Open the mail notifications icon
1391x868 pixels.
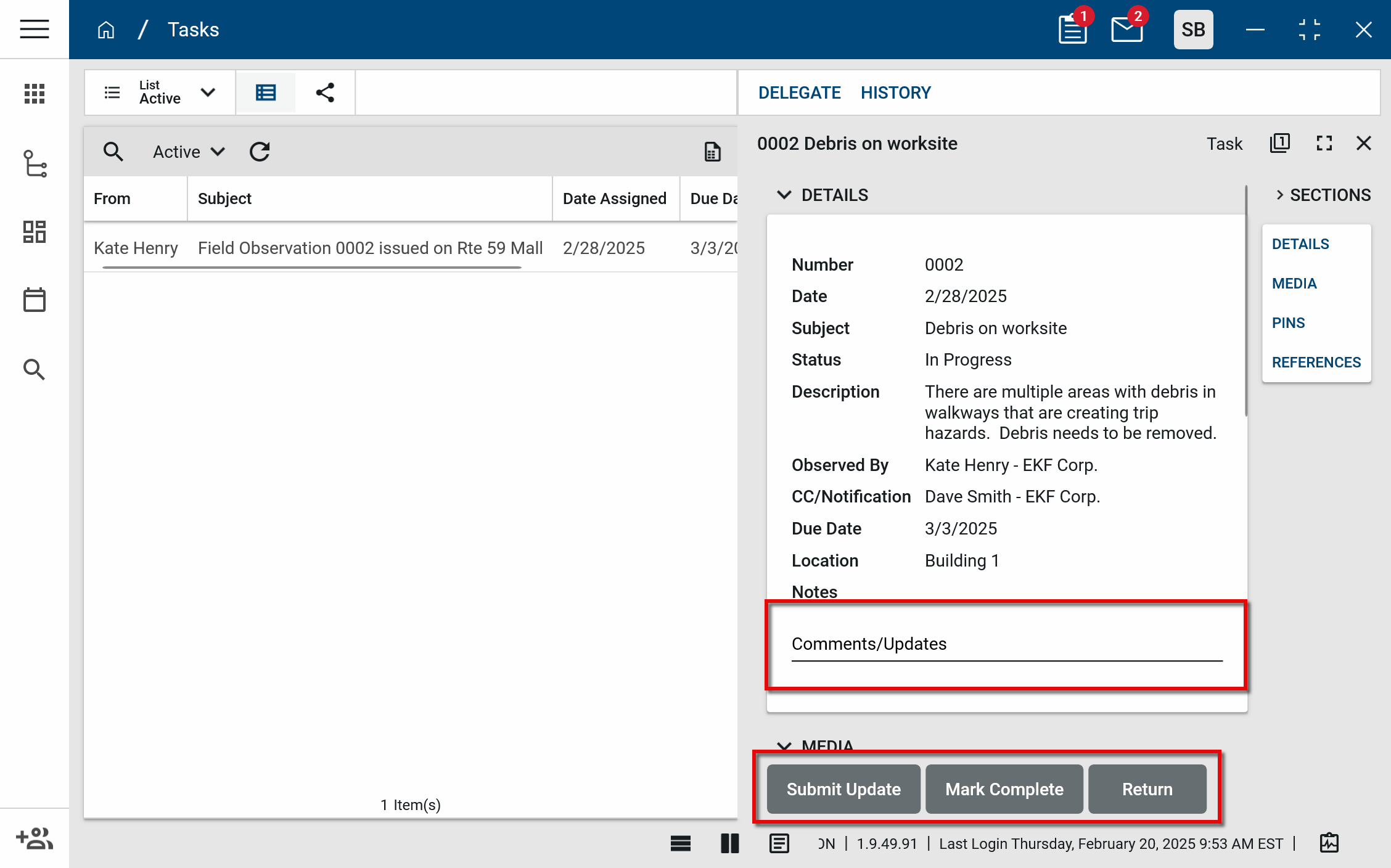[x=1126, y=30]
